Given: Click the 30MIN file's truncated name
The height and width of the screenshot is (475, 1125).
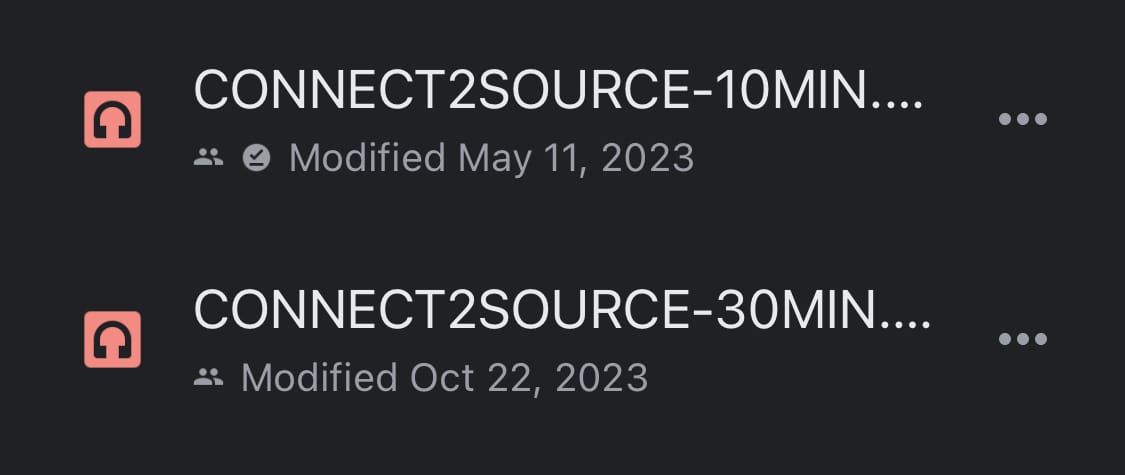Looking at the screenshot, I should 562,311.
